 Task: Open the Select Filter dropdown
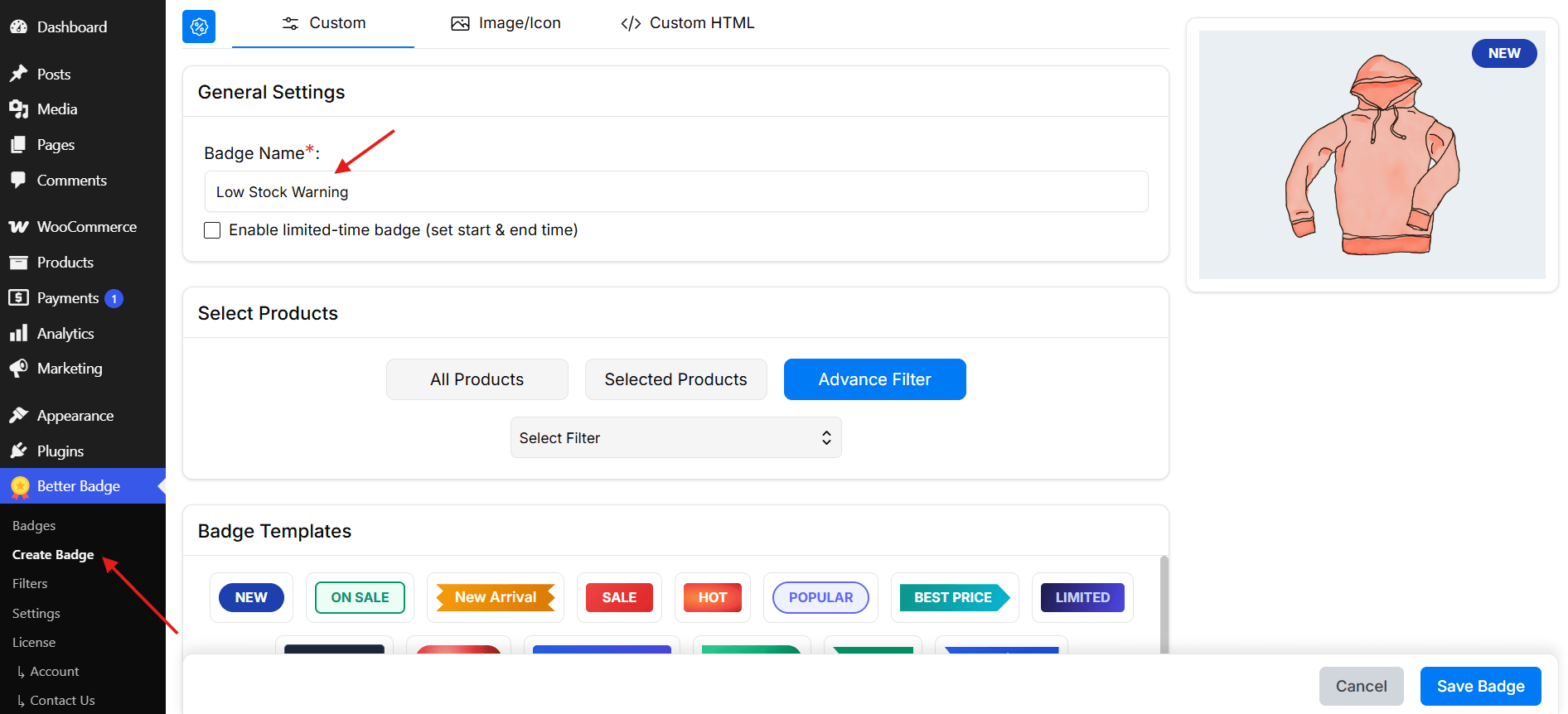tap(676, 437)
